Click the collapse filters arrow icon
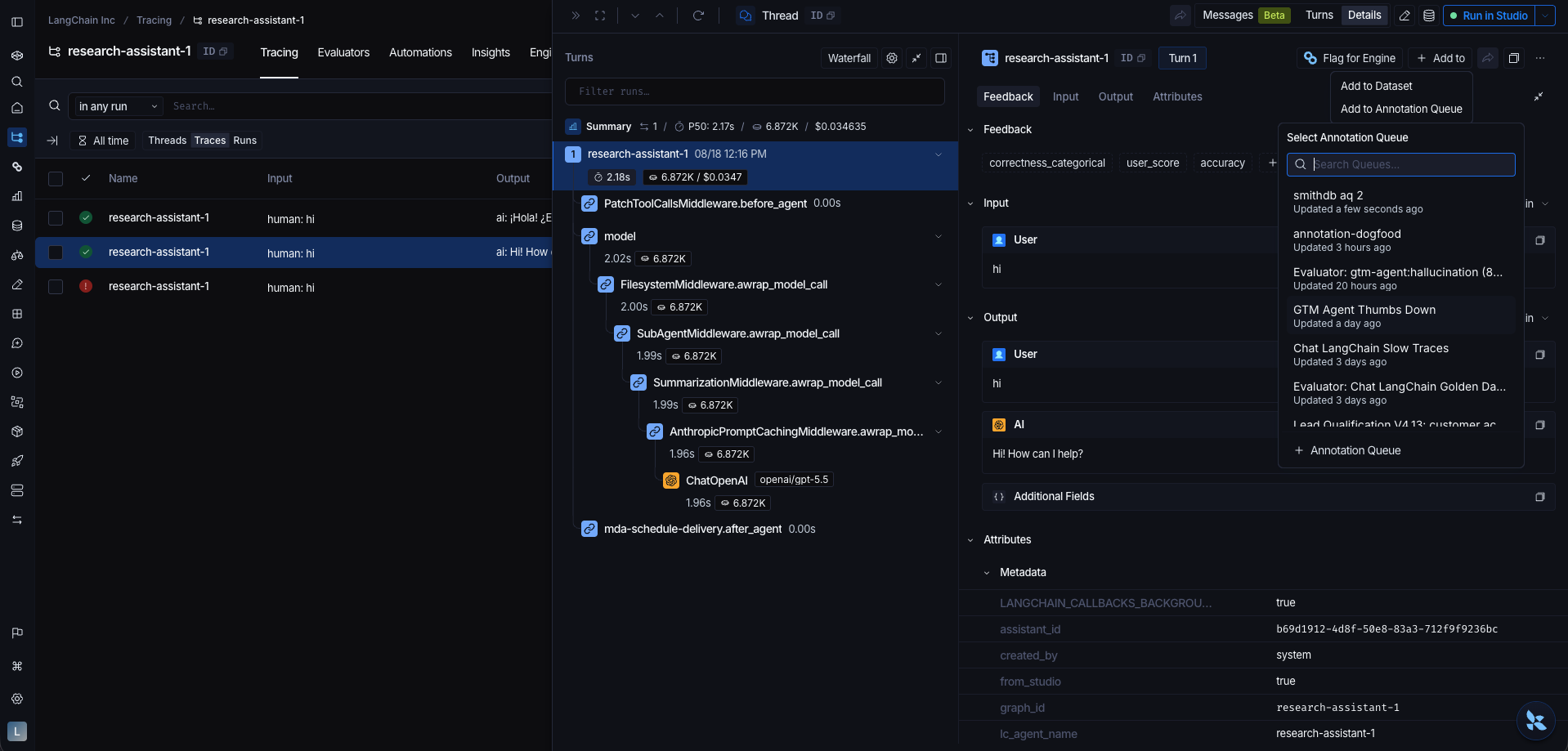This screenshot has width=1568, height=751. pos(52,141)
